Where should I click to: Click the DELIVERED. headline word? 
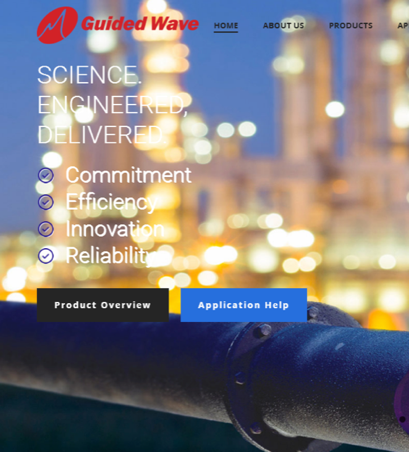(102, 135)
